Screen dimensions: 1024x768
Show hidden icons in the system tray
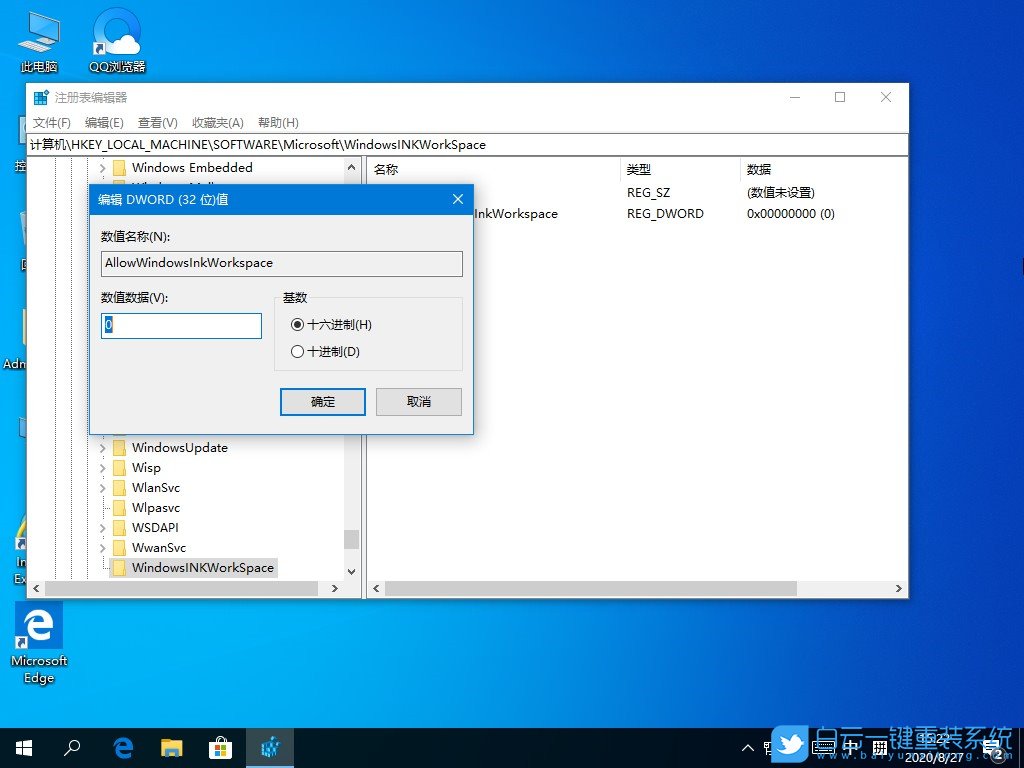(747, 747)
